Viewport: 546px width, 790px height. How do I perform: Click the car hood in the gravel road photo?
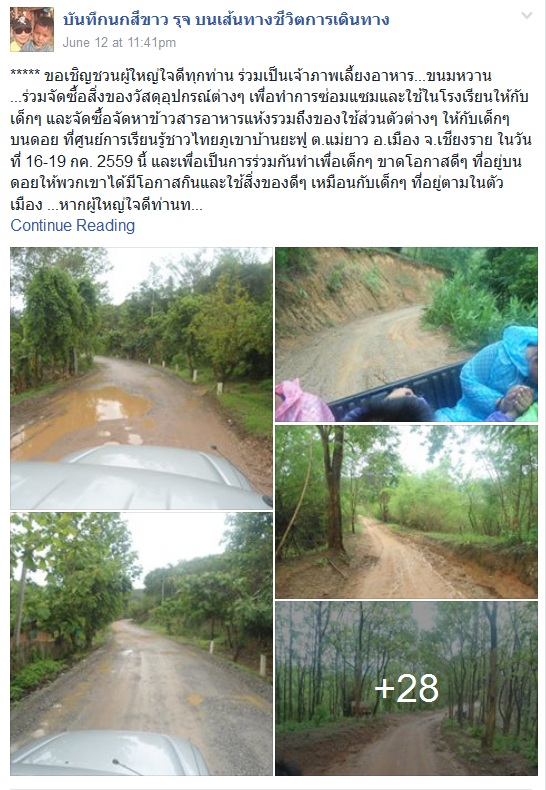point(108,754)
